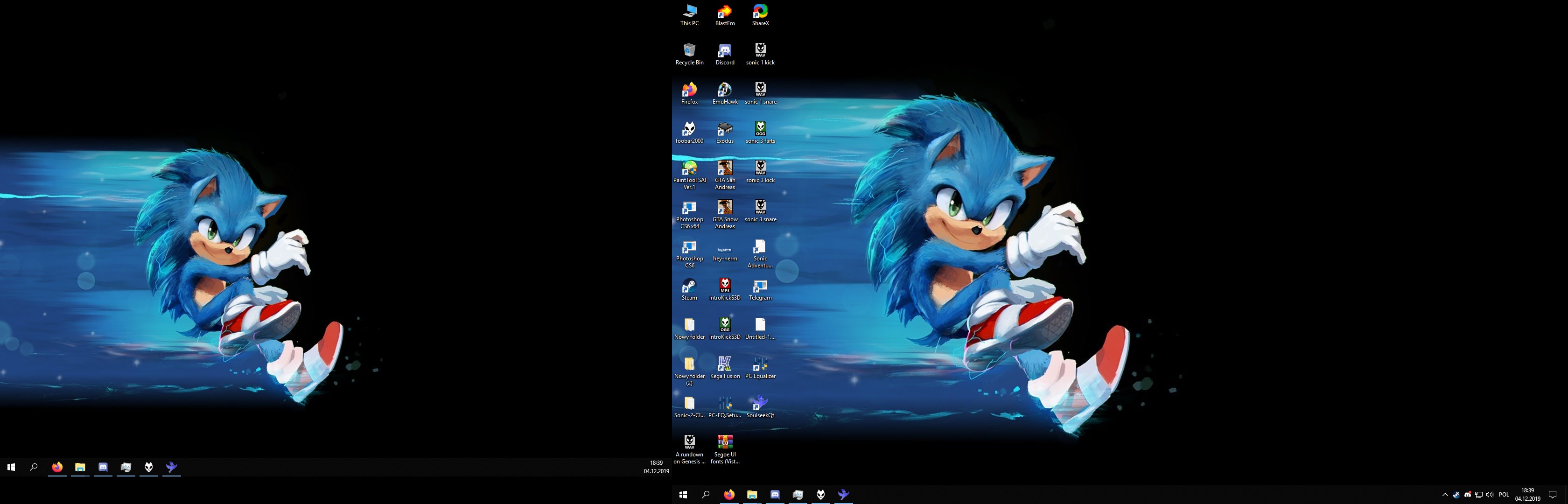Switch to Firefox on the second monitor's taskbar
1568x504 pixels.
click(57, 468)
